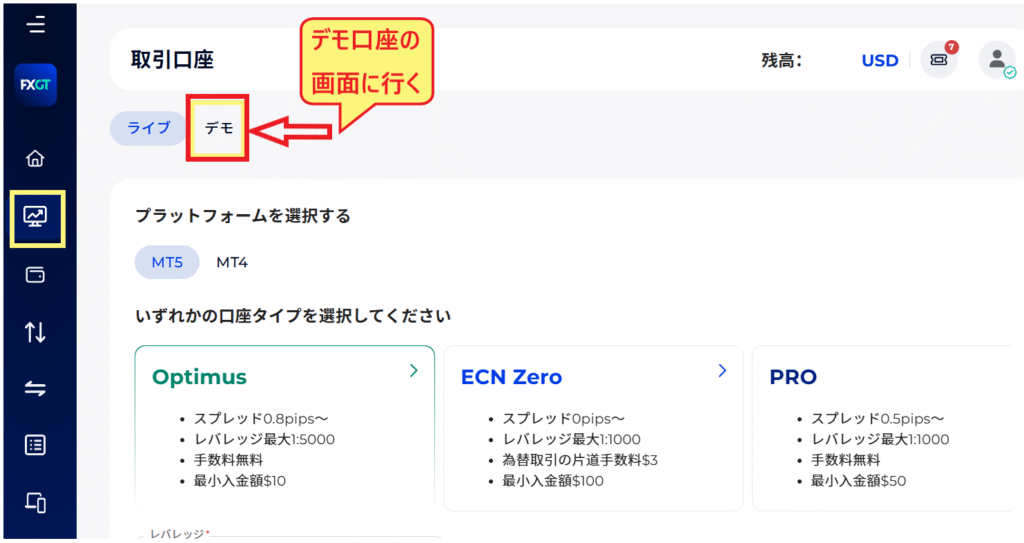Click the USD balance currency
This screenshot has width=1024, height=543.
(x=880, y=60)
